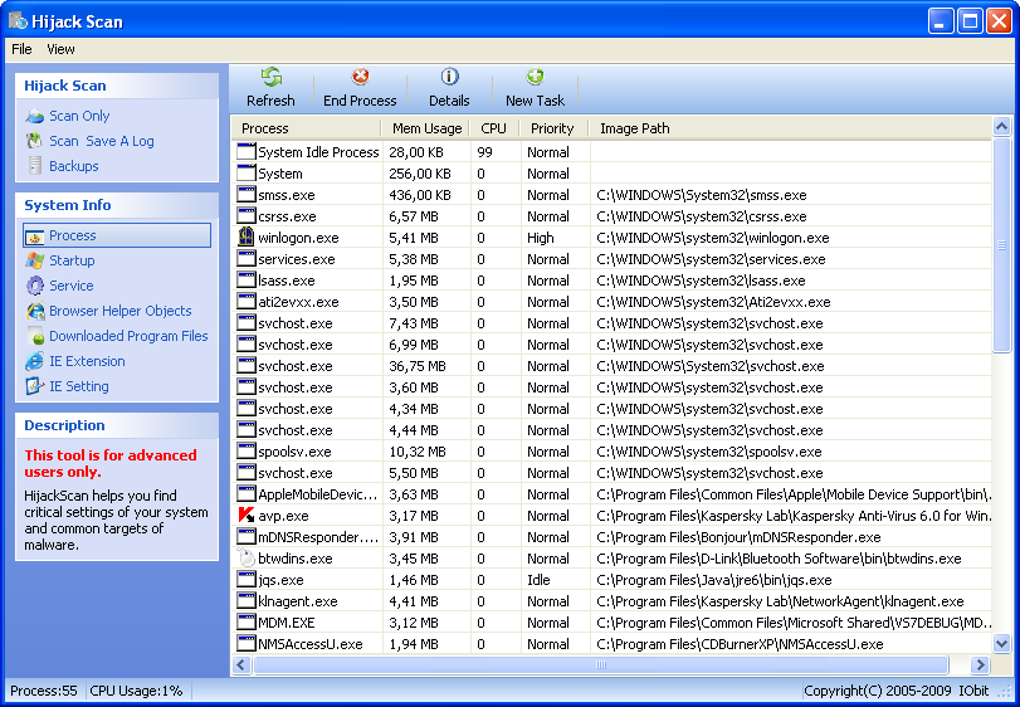Click the Service gear icon

coord(34,286)
